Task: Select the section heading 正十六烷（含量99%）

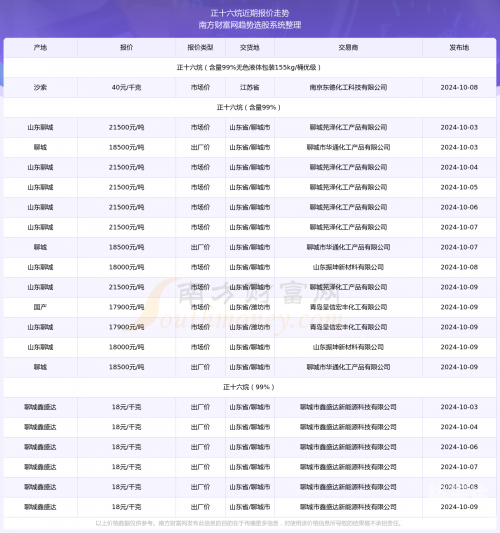Action: (x=249, y=107)
